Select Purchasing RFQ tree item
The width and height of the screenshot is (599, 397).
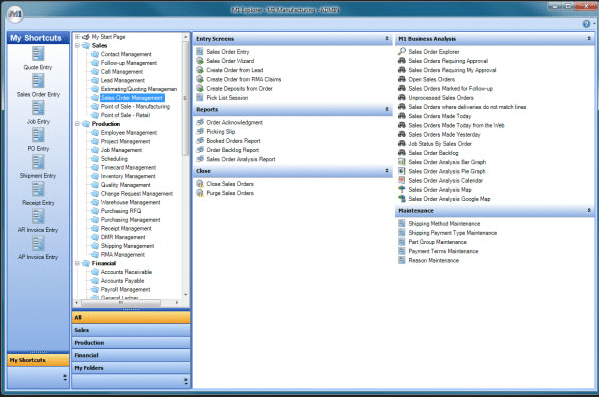coord(121,211)
